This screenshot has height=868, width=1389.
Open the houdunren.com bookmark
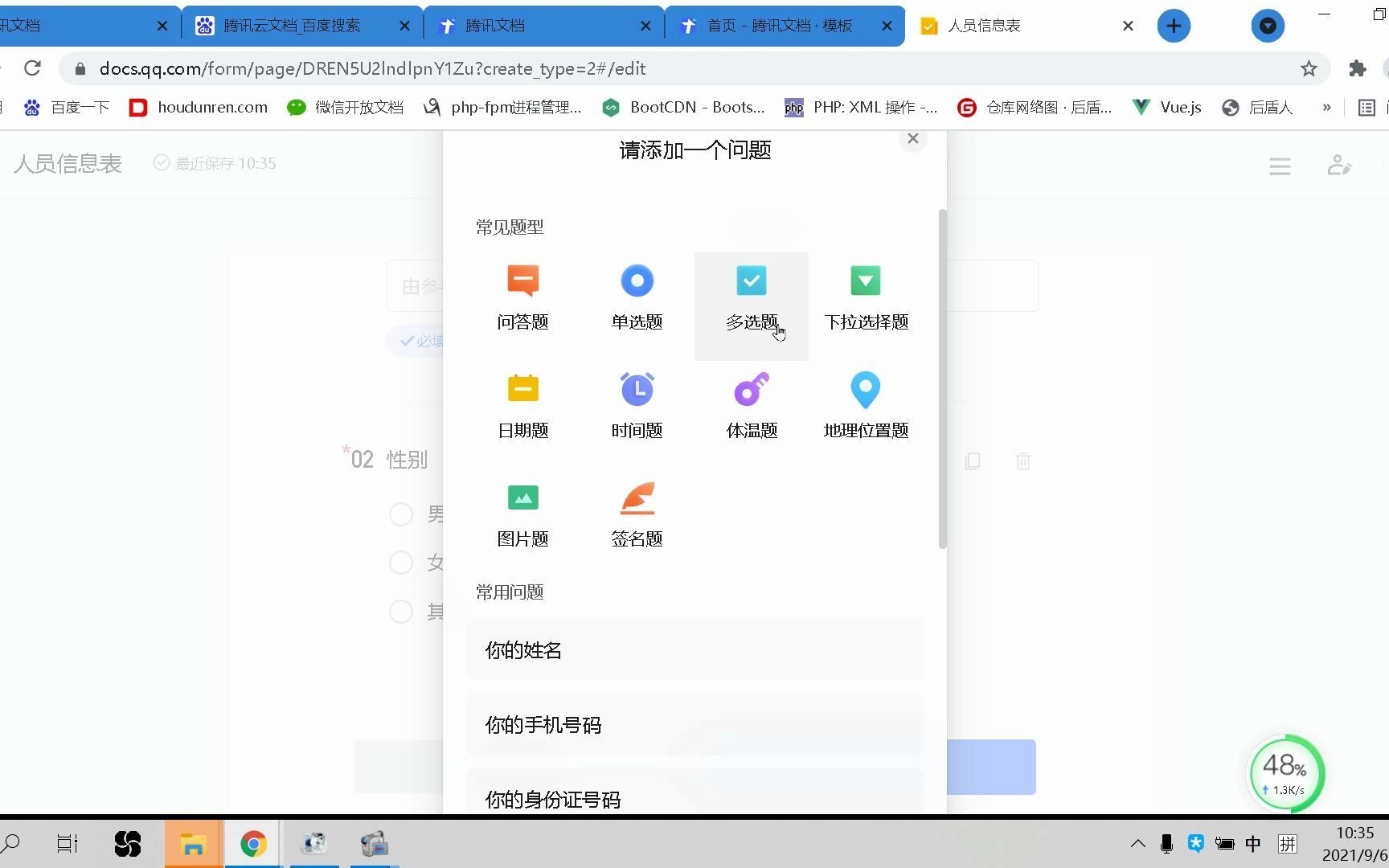tap(199, 107)
